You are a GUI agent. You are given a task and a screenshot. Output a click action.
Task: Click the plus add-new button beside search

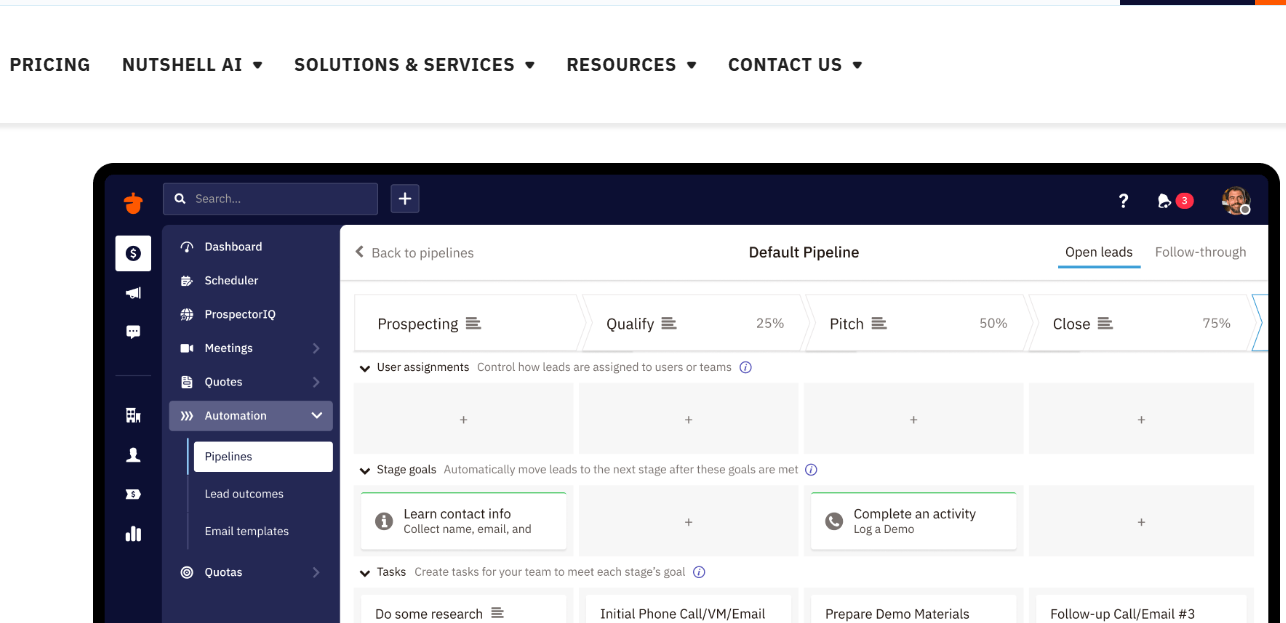(x=405, y=199)
